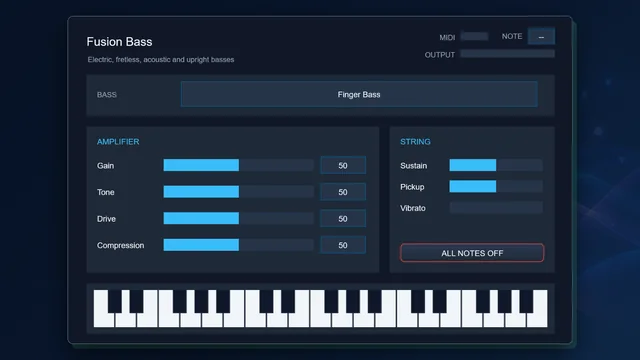Click the MIDI activity indicator
The image size is (640, 360).
click(474, 36)
